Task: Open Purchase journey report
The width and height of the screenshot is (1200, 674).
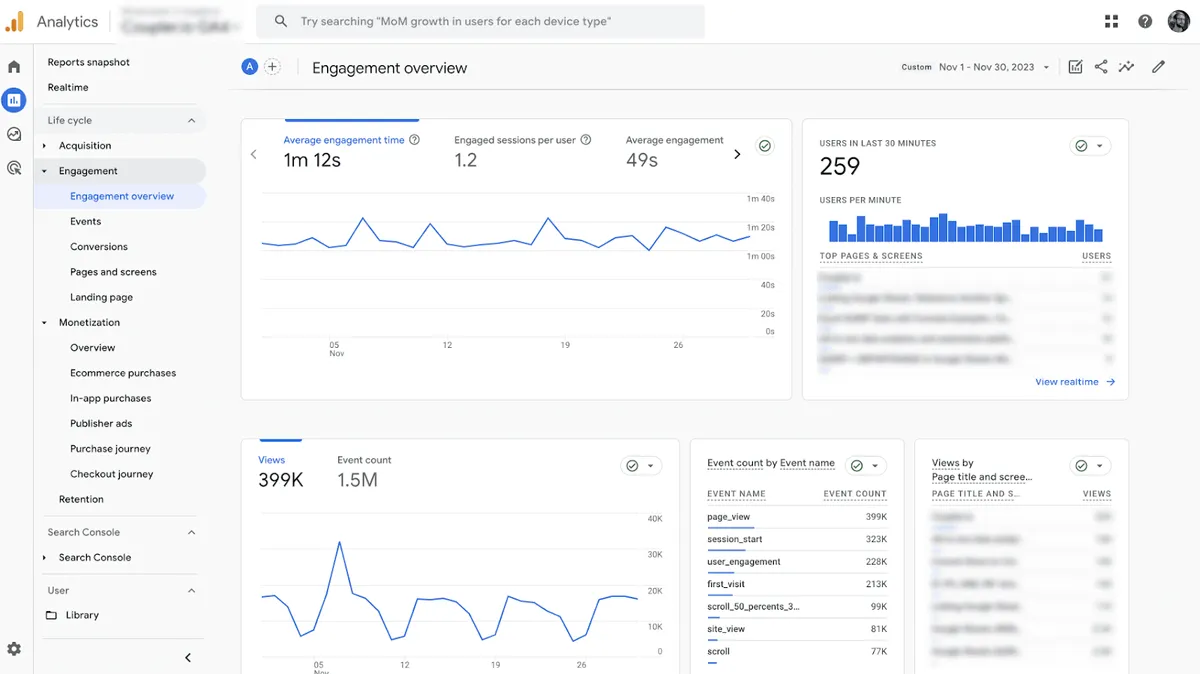Action: [110, 449]
